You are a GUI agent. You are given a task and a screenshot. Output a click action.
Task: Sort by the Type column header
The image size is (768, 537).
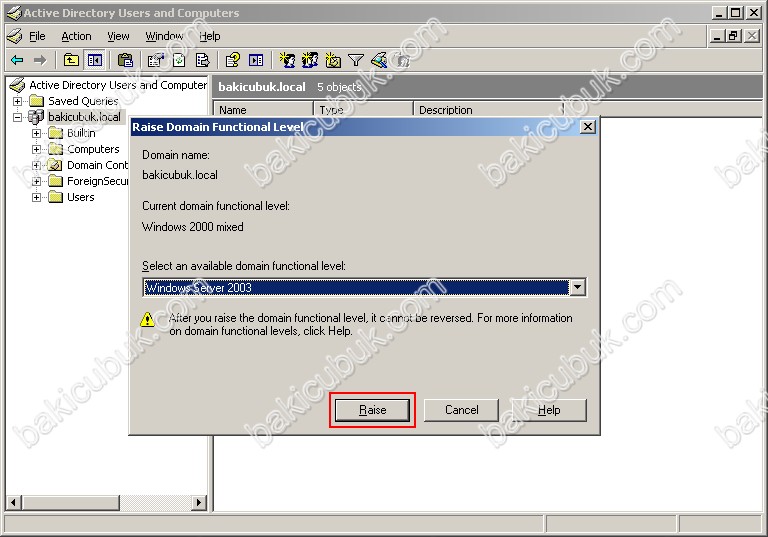tap(364, 110)
